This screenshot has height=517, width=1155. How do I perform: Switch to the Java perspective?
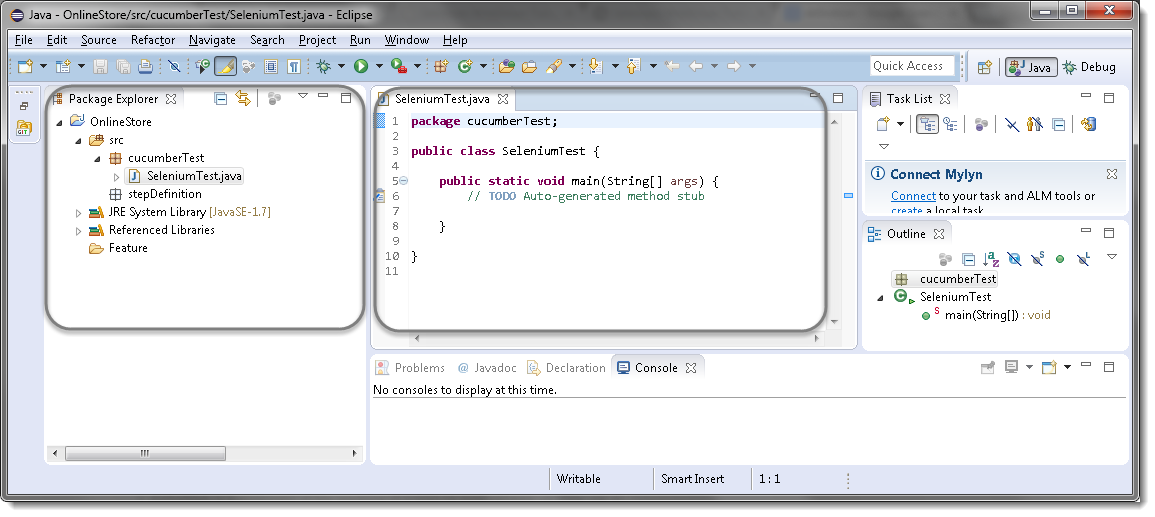[1031, 67]
